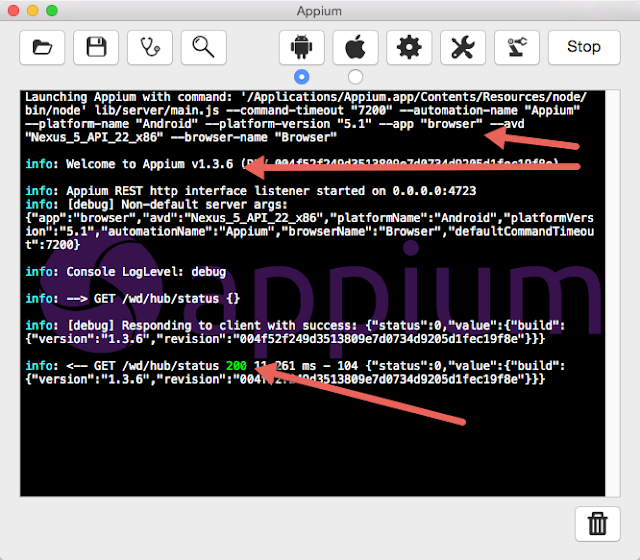Open Android settings via the robot icon
This screenshot has width=640, height=560.
coord(302,47)
